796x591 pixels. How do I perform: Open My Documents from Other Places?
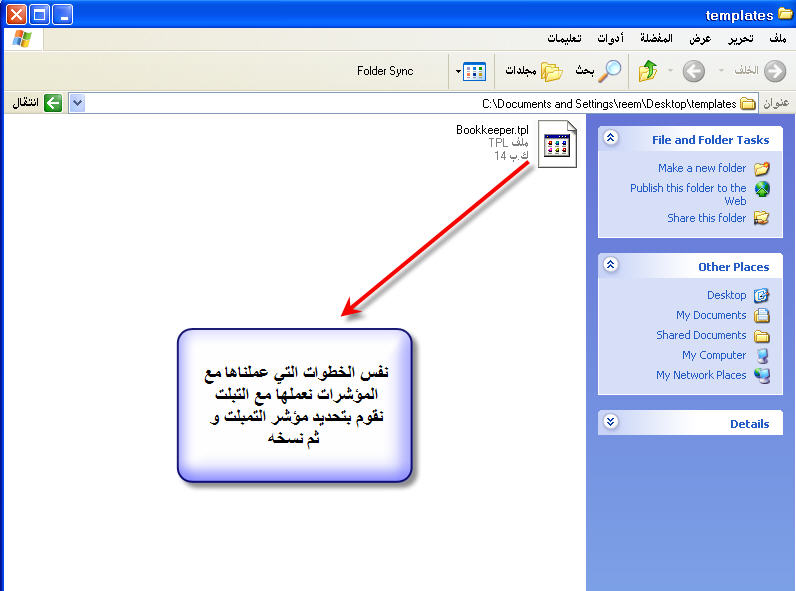[711, 315]
